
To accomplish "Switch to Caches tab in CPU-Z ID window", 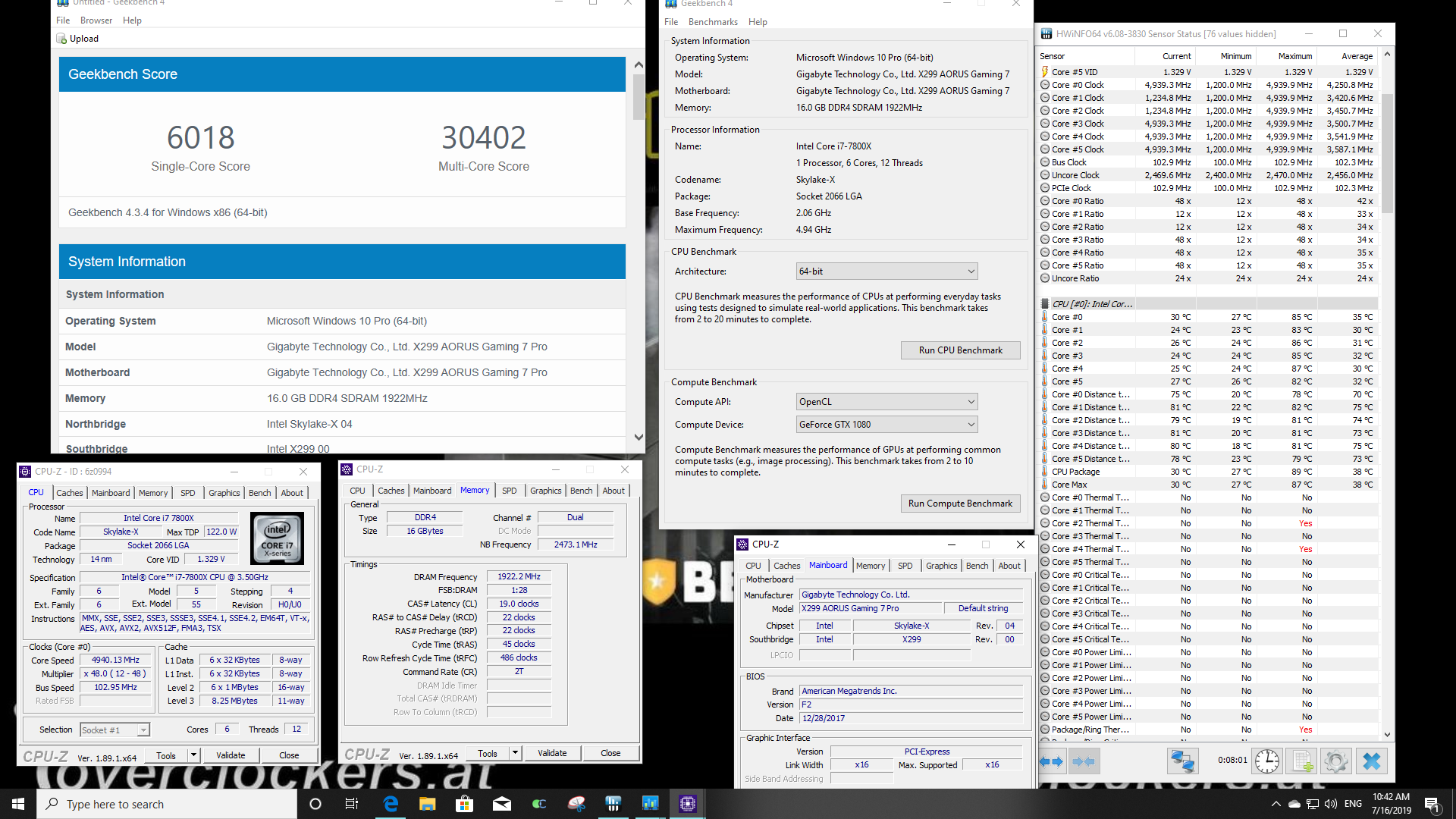I will click(x=70, y=493).
